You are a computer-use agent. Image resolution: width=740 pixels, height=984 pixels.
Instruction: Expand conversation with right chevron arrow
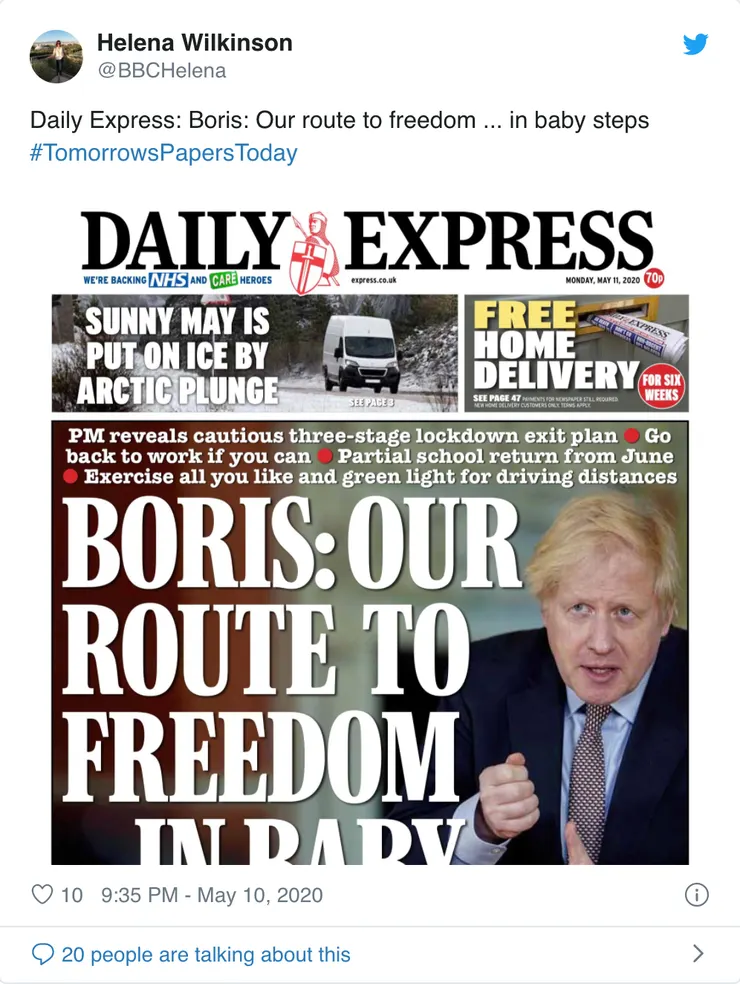tap(698, 954)
